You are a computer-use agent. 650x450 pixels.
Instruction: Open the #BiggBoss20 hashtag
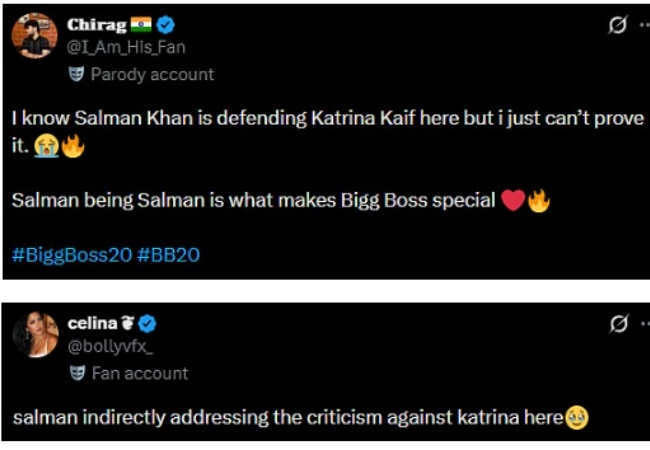pos(72,255)
